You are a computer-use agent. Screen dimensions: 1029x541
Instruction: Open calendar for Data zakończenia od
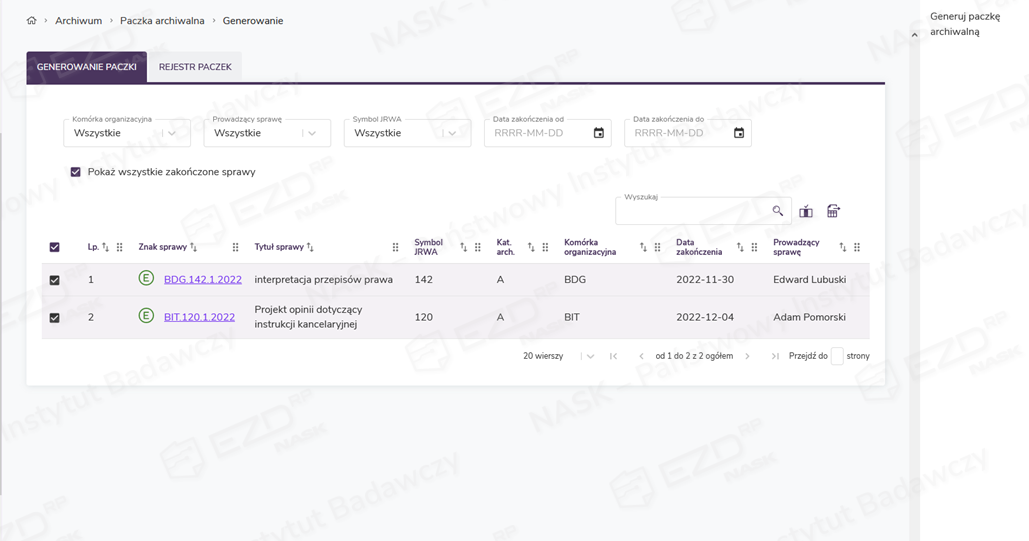pos(599,133)
